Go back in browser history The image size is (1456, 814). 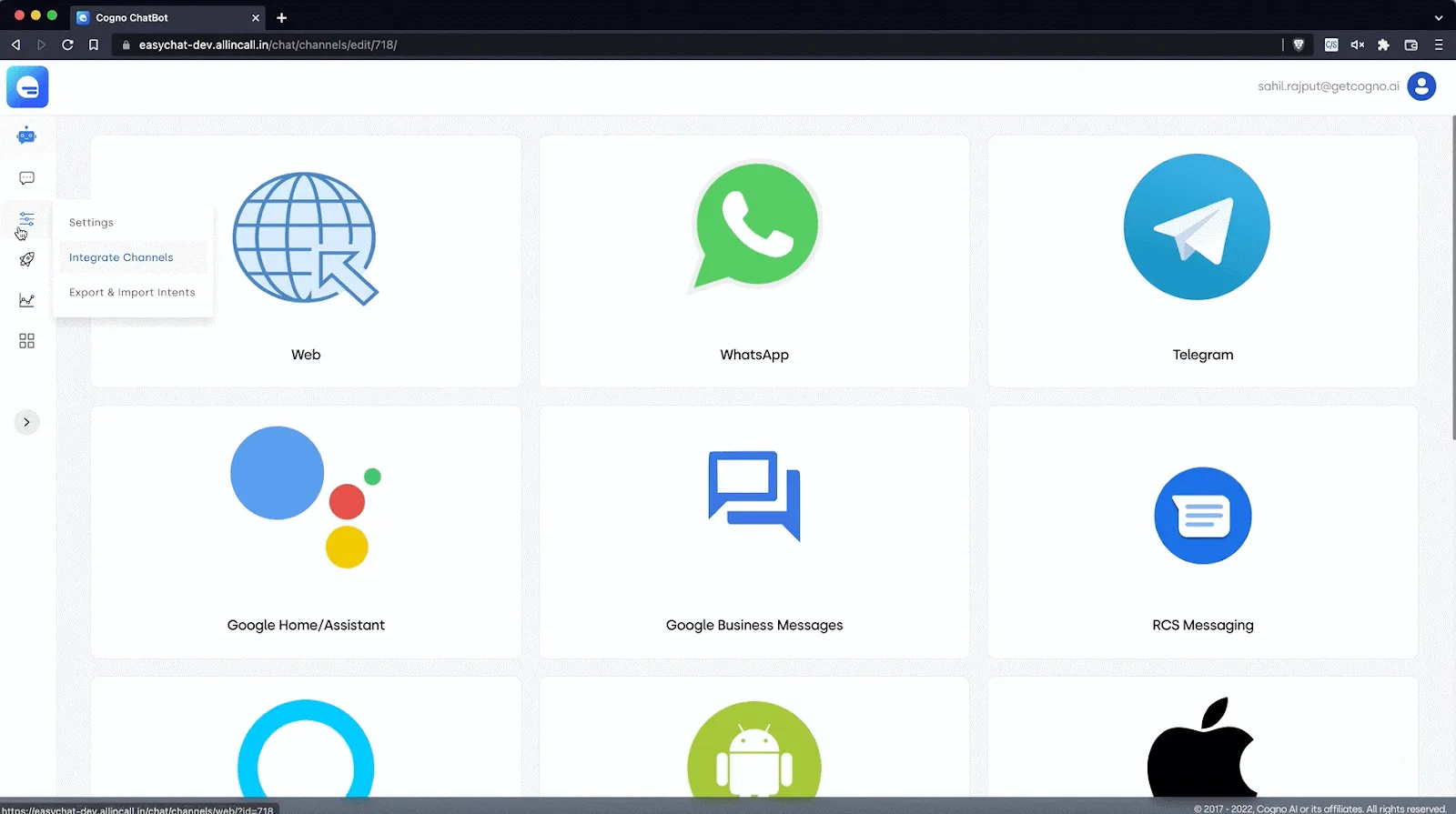tap(15, 45)
